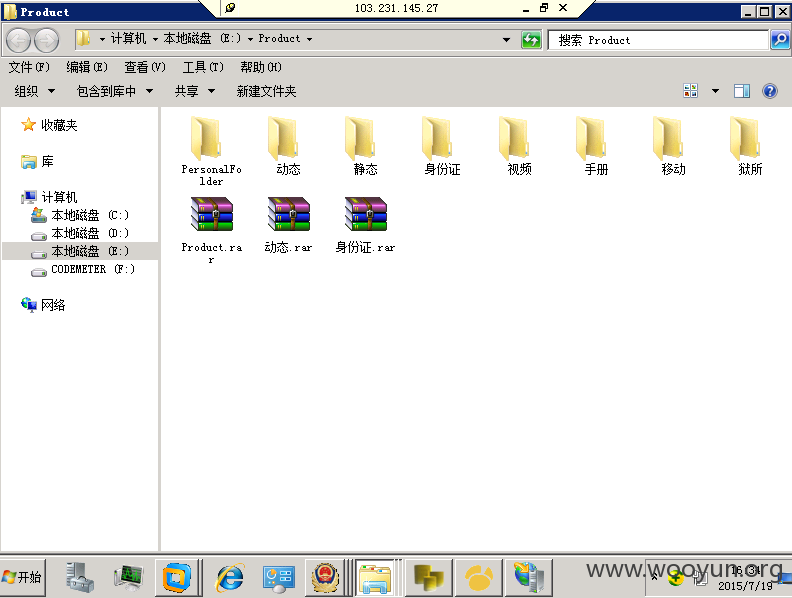The width and height of the screenshot is (792, 598).
Task: Open the 狱所 folder
Action: point(750,145)
